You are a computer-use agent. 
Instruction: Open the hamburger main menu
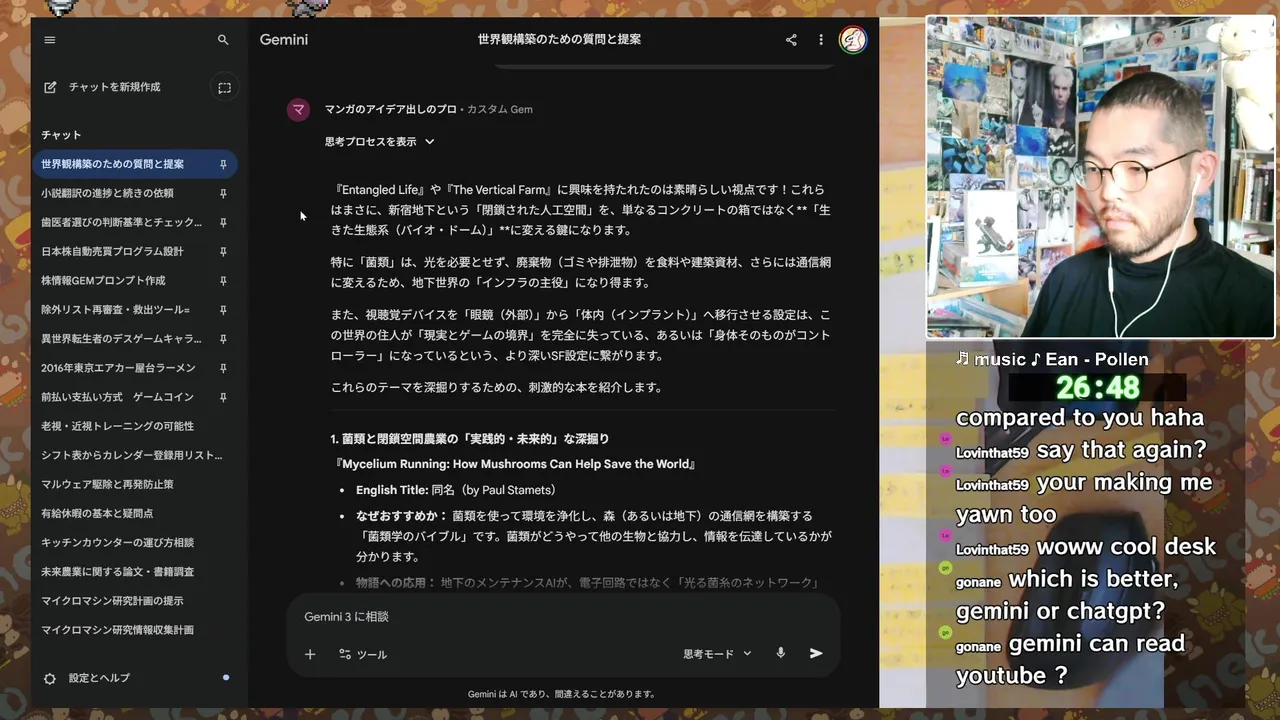pyautogui.click(x=50, y=40)
